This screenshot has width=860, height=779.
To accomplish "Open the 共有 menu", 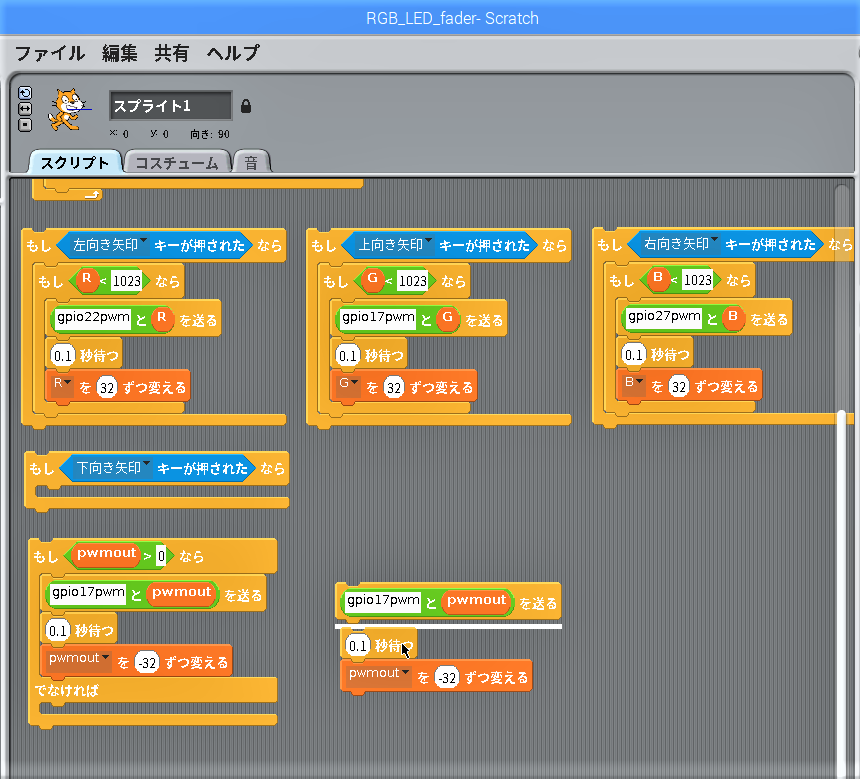I will 171,53.
